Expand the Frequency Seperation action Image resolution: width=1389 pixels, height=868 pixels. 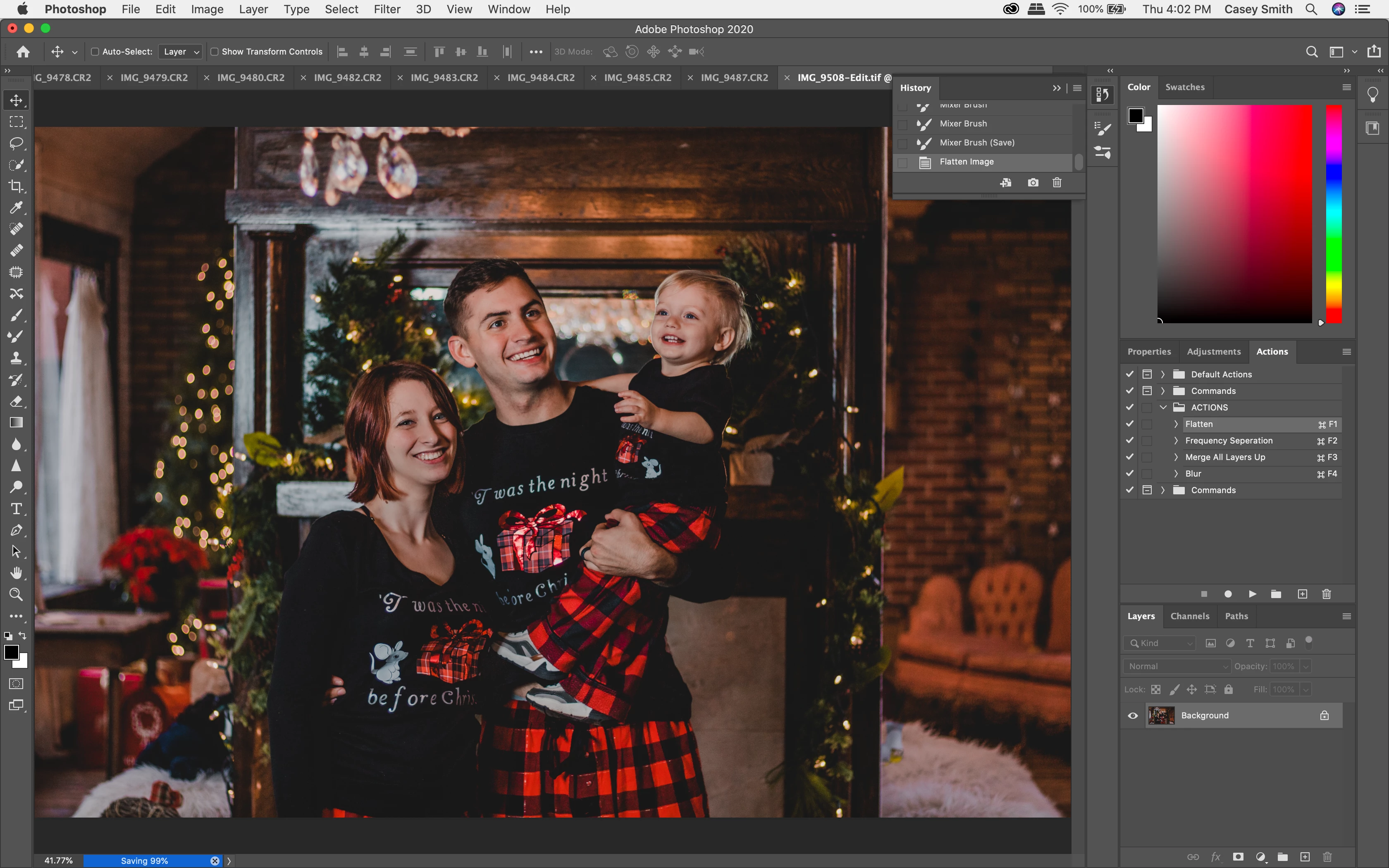pos(1176,441)
